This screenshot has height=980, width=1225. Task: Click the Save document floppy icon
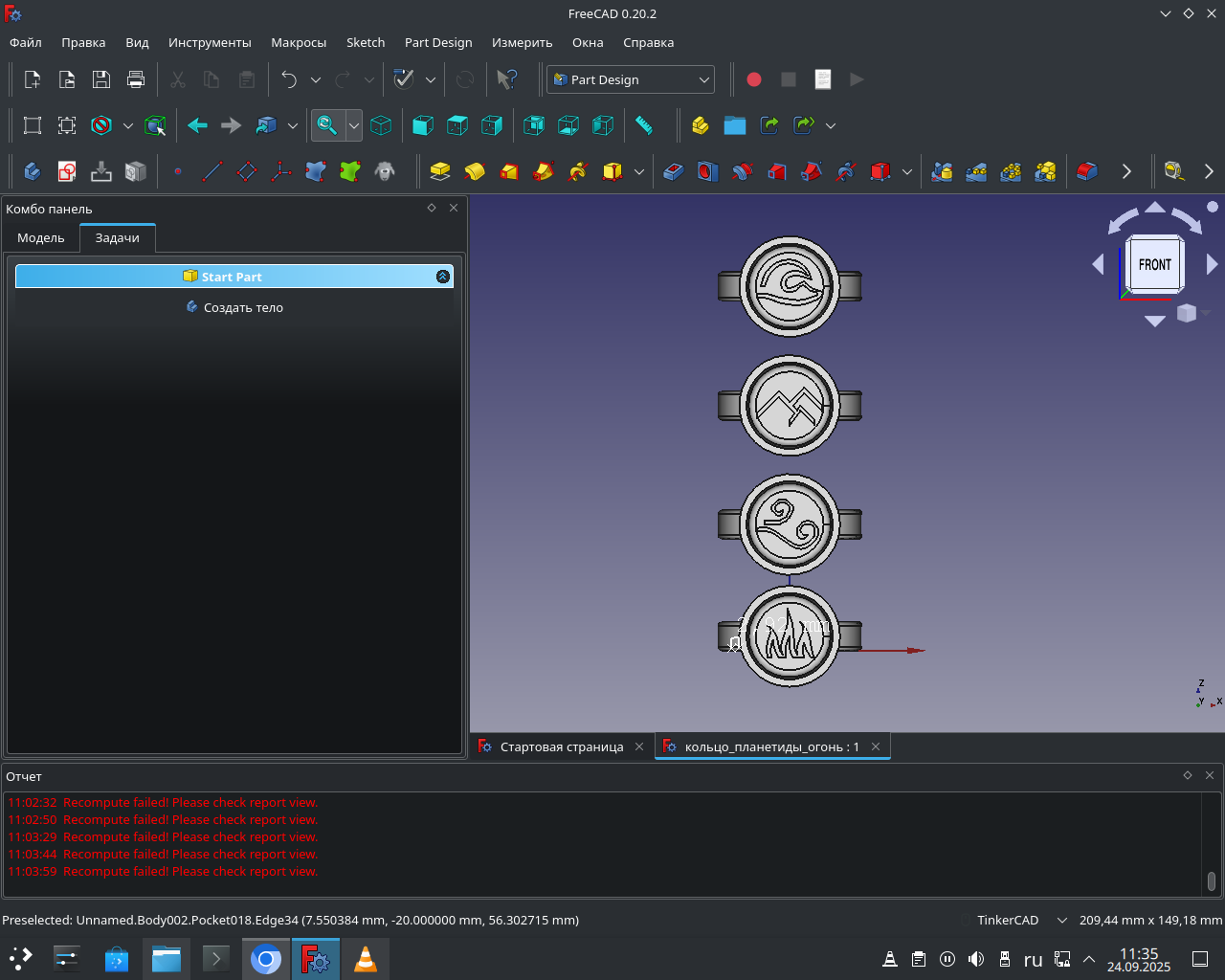101,79
